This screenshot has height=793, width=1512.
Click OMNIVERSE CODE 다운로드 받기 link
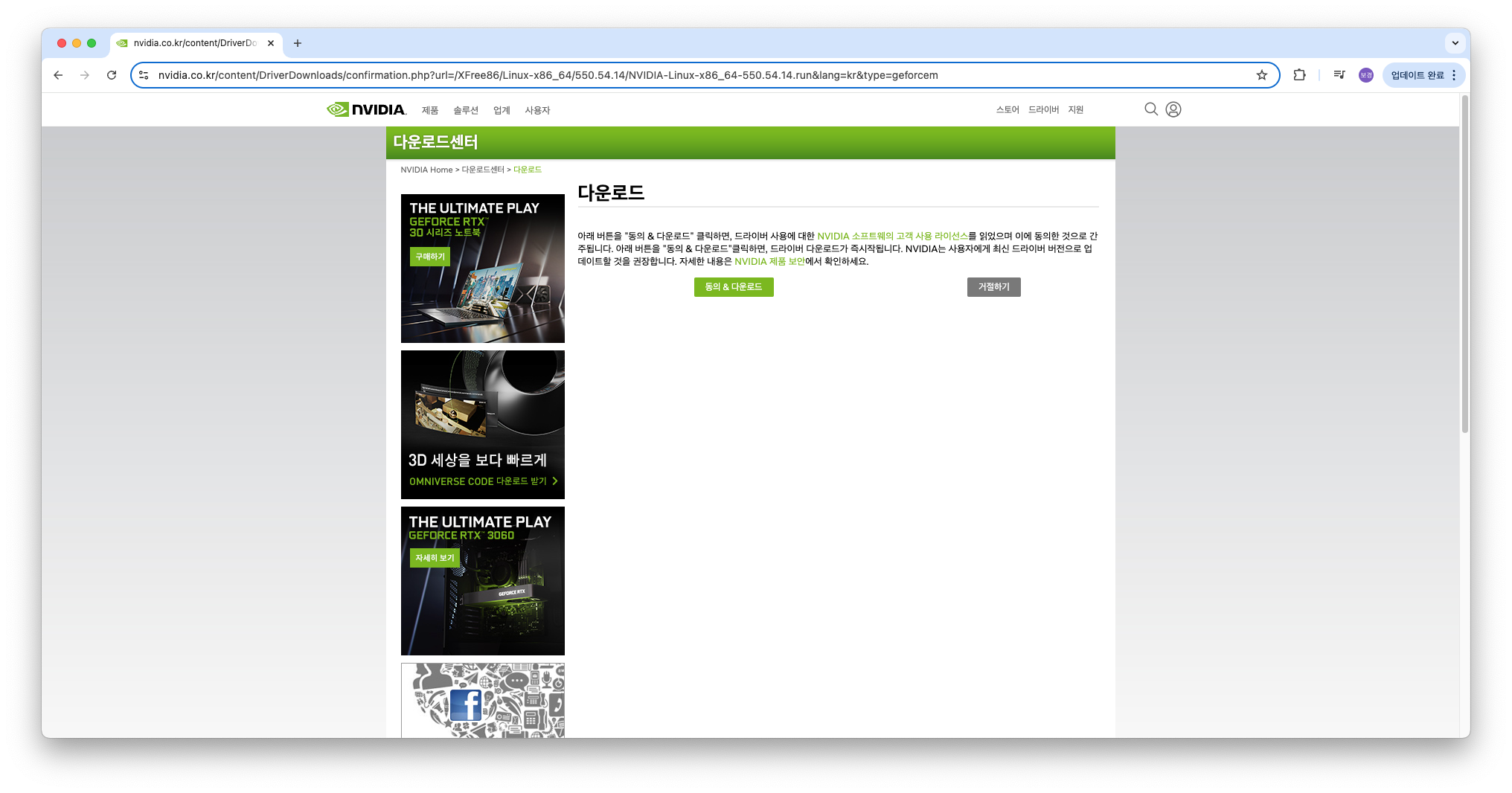point(483,481)
